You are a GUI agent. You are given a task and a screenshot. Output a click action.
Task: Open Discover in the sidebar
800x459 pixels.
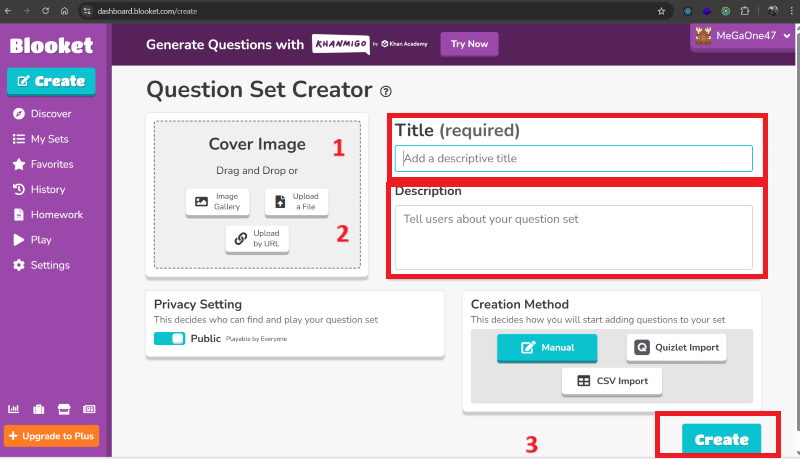tap(42, 114)
